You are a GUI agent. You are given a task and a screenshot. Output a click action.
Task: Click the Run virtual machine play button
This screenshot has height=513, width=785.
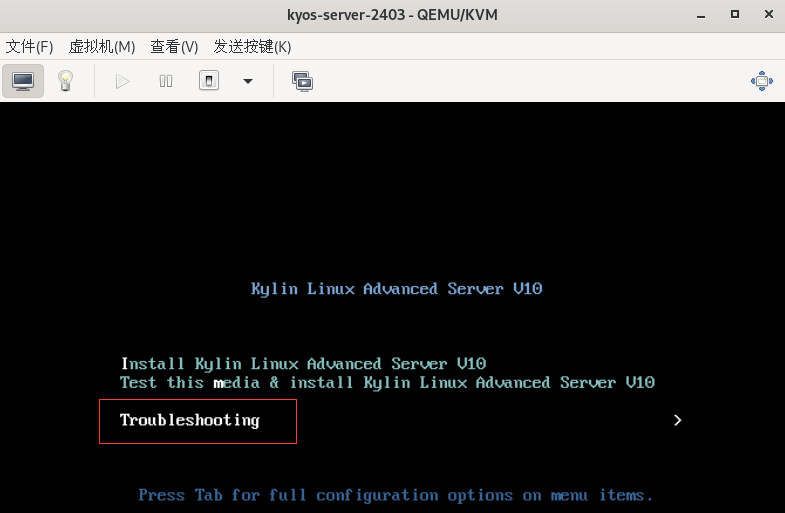click(122, 81)
